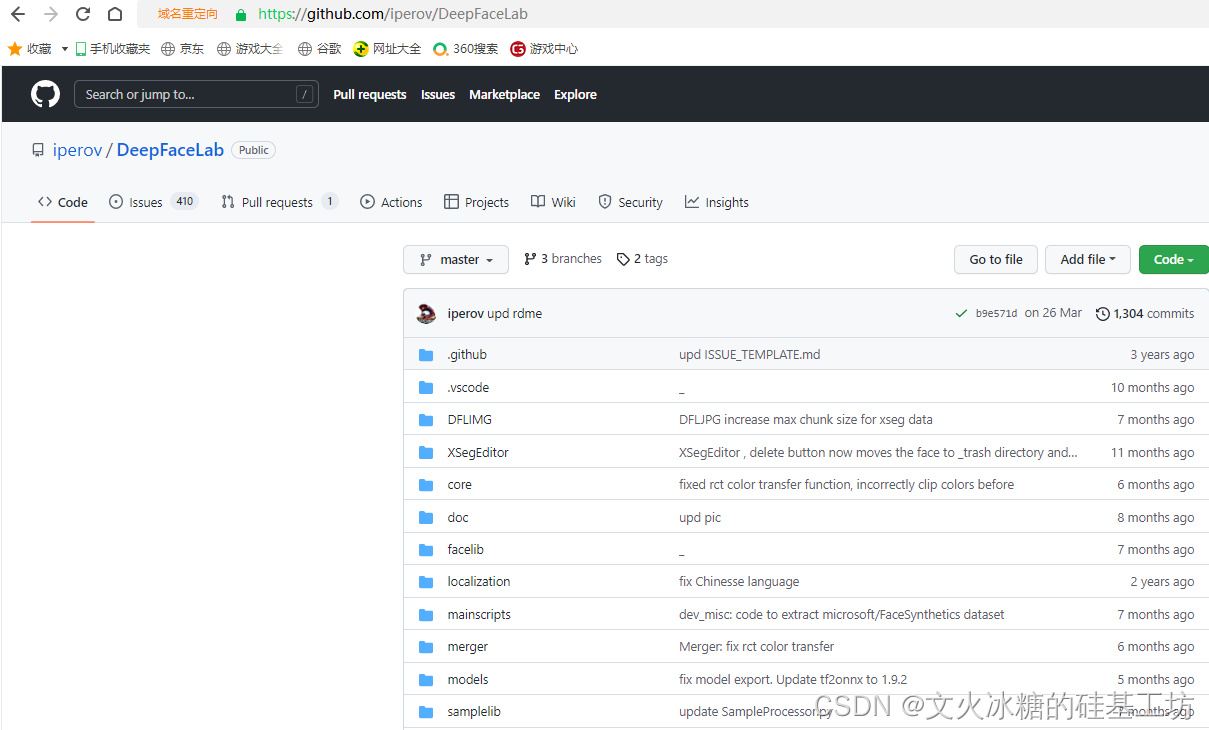Click the browser forward arrow
1209x730 pixels.
(50, 14)
